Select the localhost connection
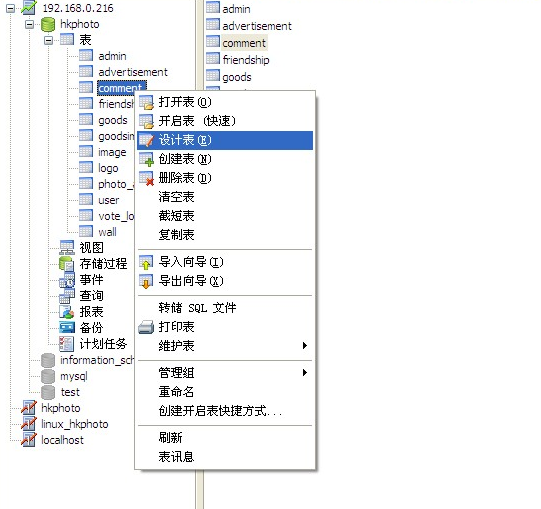The height and width of the screenshot is (509, 541). tap(62, 440)
